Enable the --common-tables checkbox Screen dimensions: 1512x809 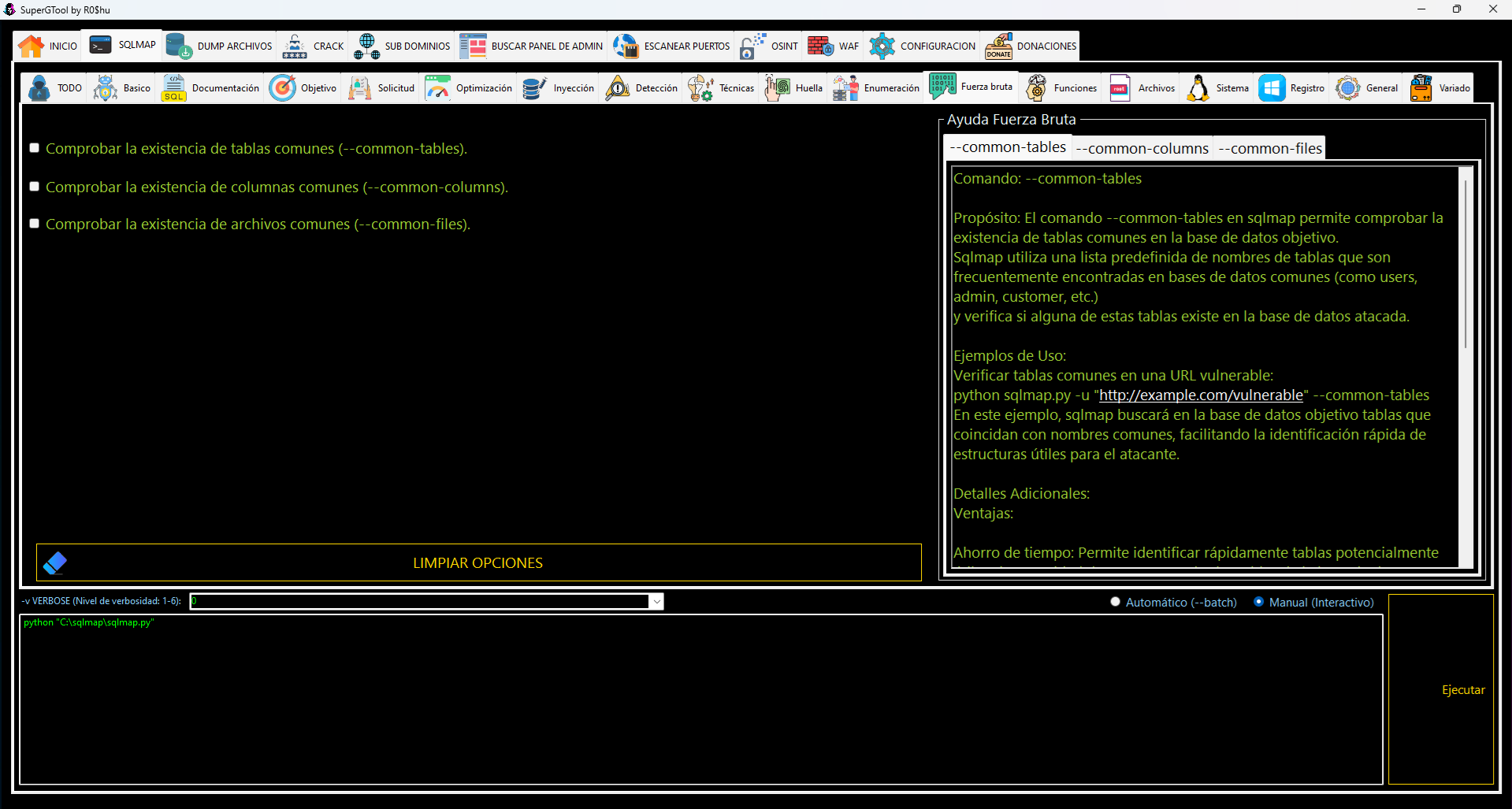[35, 148]
